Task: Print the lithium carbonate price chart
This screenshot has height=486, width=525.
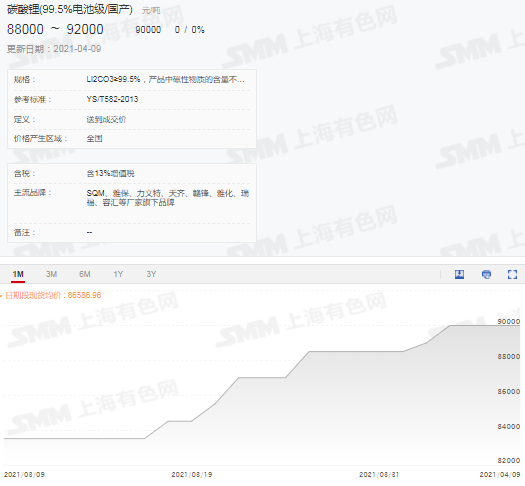Action: click(486, 274)
